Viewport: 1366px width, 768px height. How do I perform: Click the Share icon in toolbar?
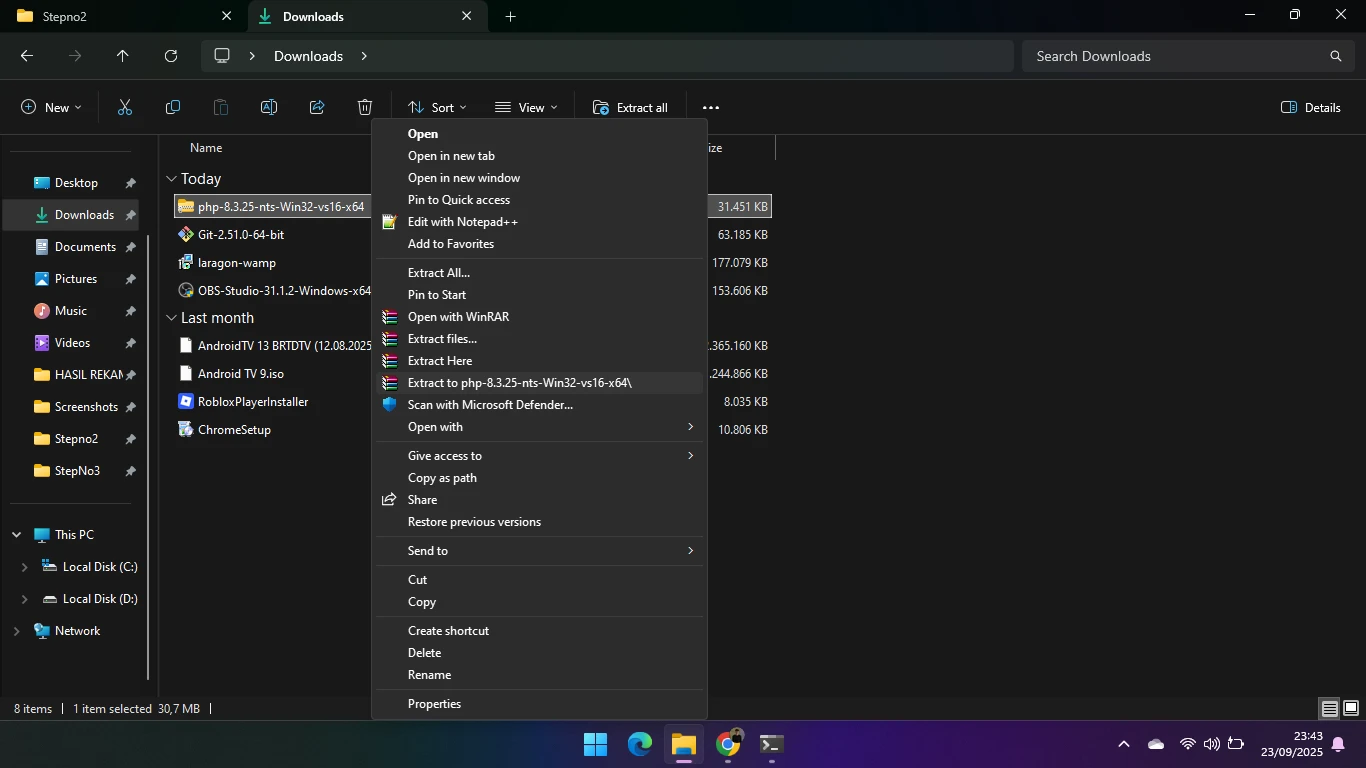(317, 108)
